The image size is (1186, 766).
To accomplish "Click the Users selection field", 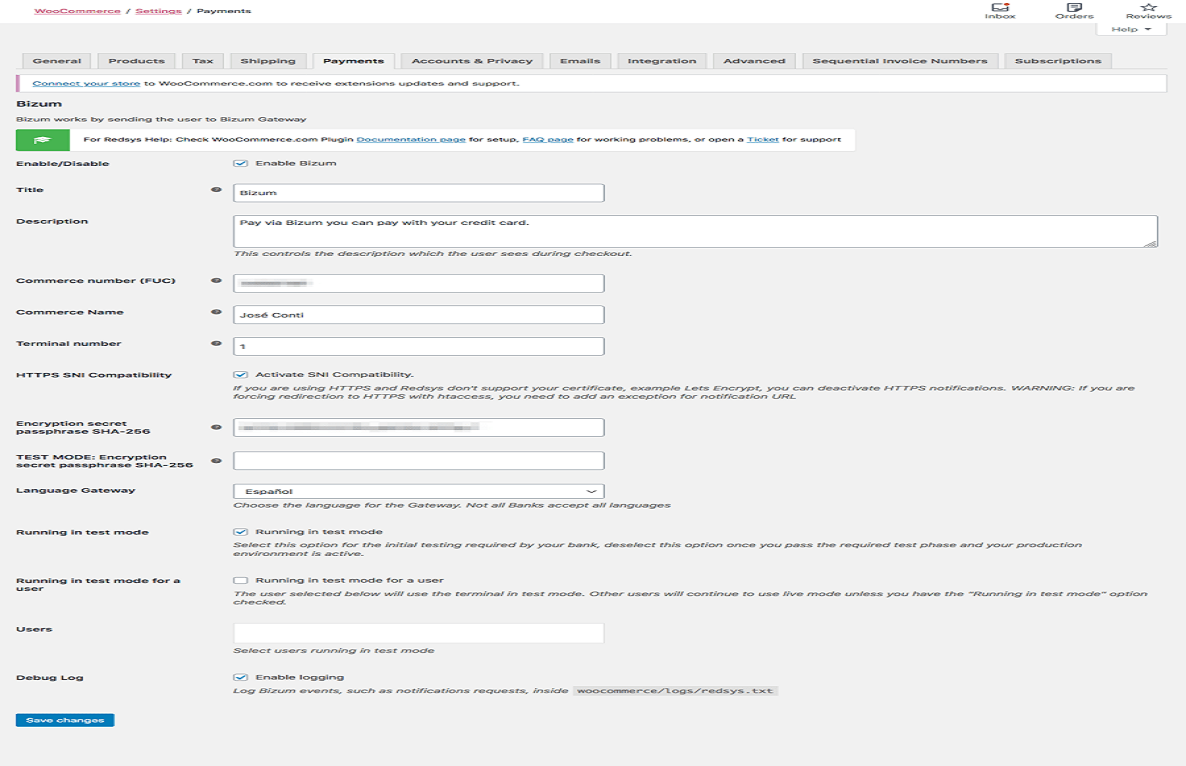I will pos(418,632).
